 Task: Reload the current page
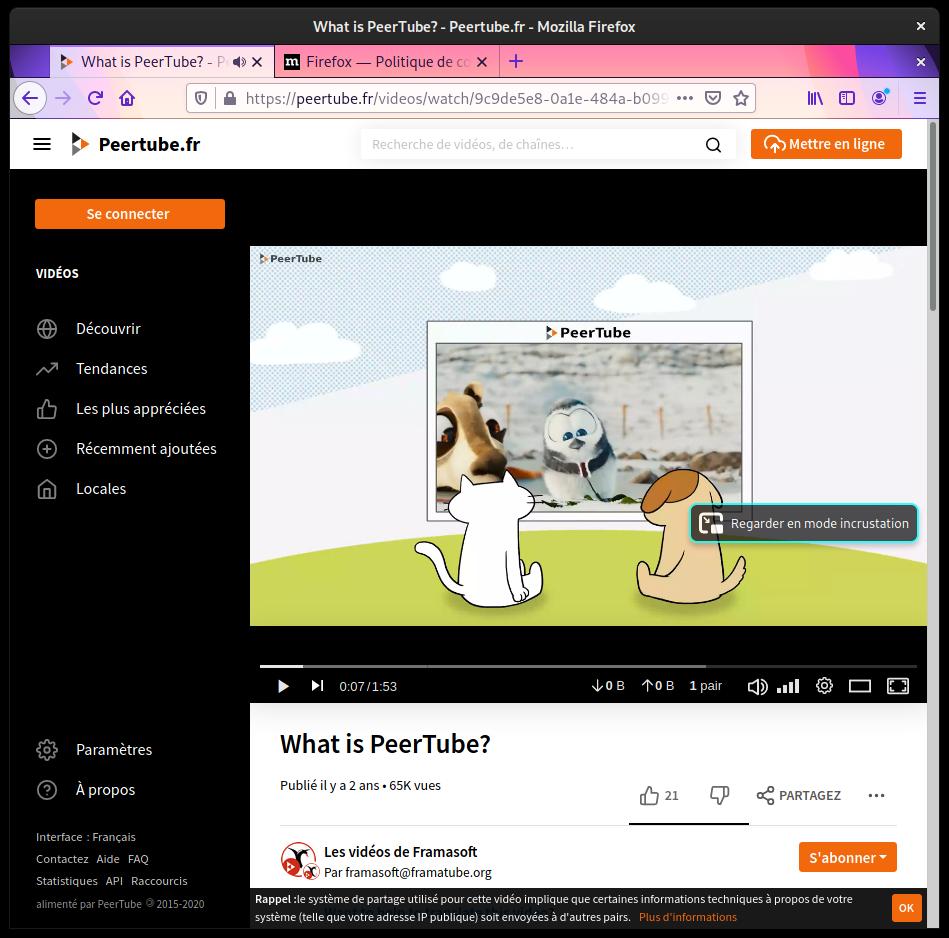pos(95,98)
